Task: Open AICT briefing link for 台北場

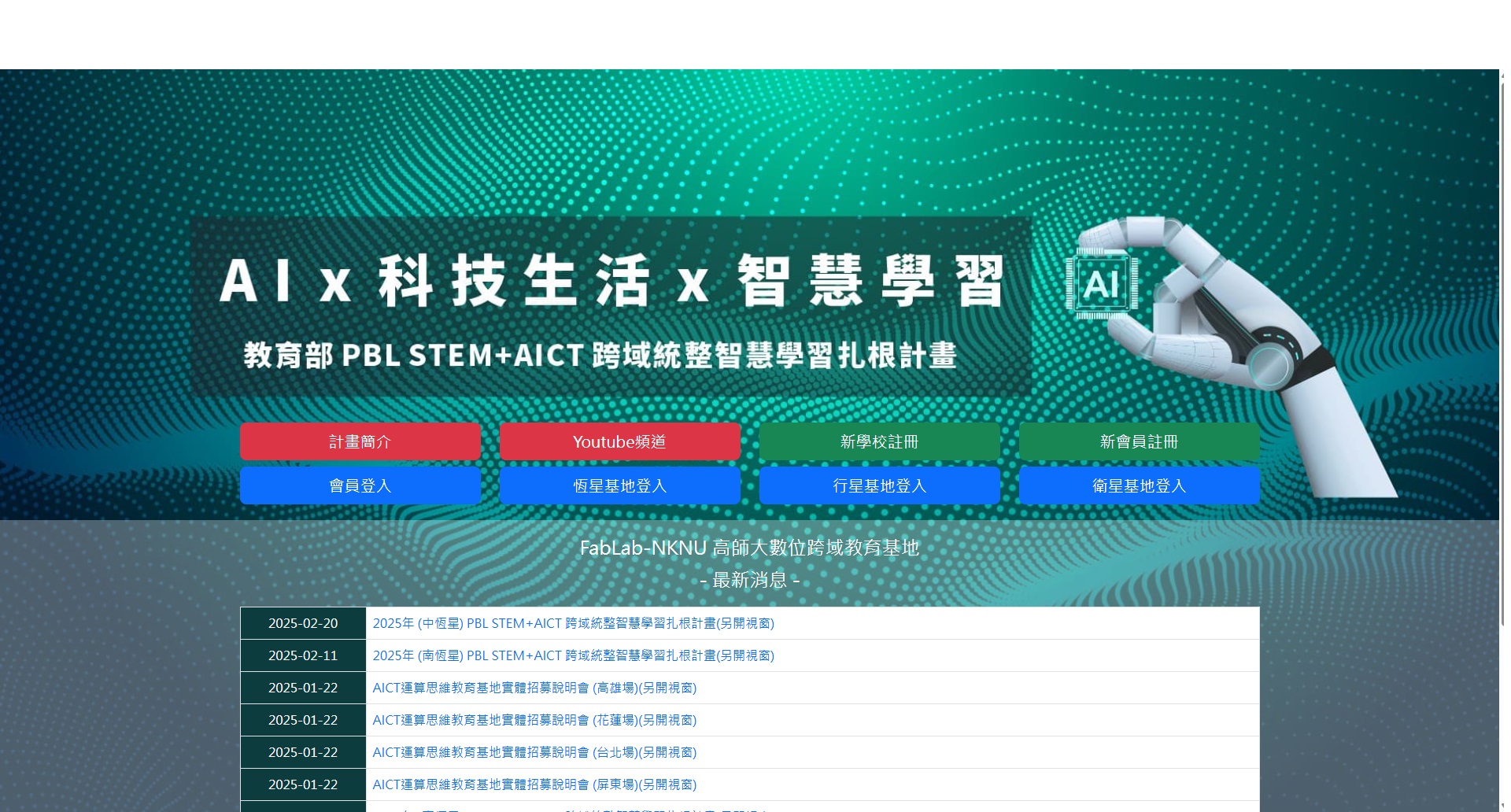Action: coord(534,752)
